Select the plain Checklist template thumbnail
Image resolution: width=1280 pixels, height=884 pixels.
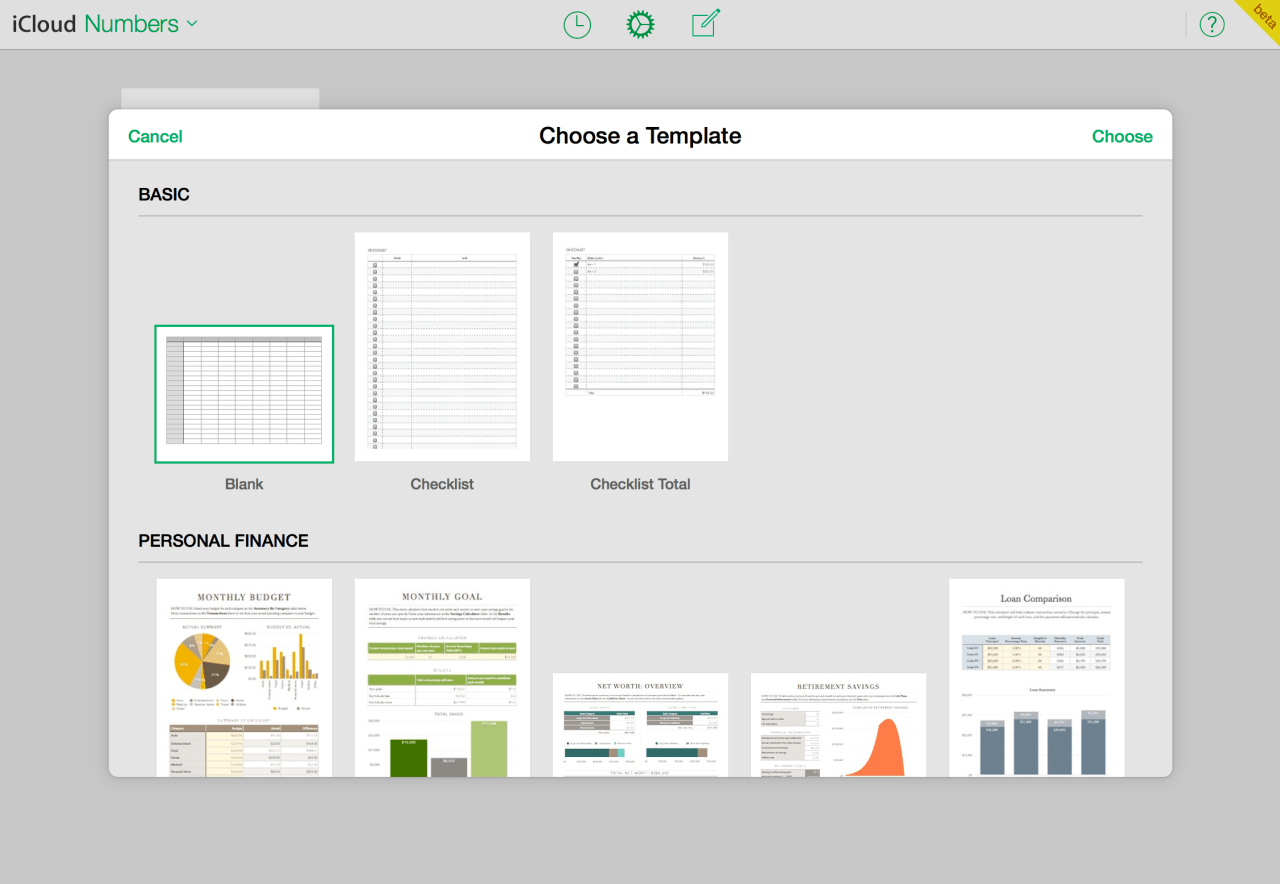tap(442, 347)
